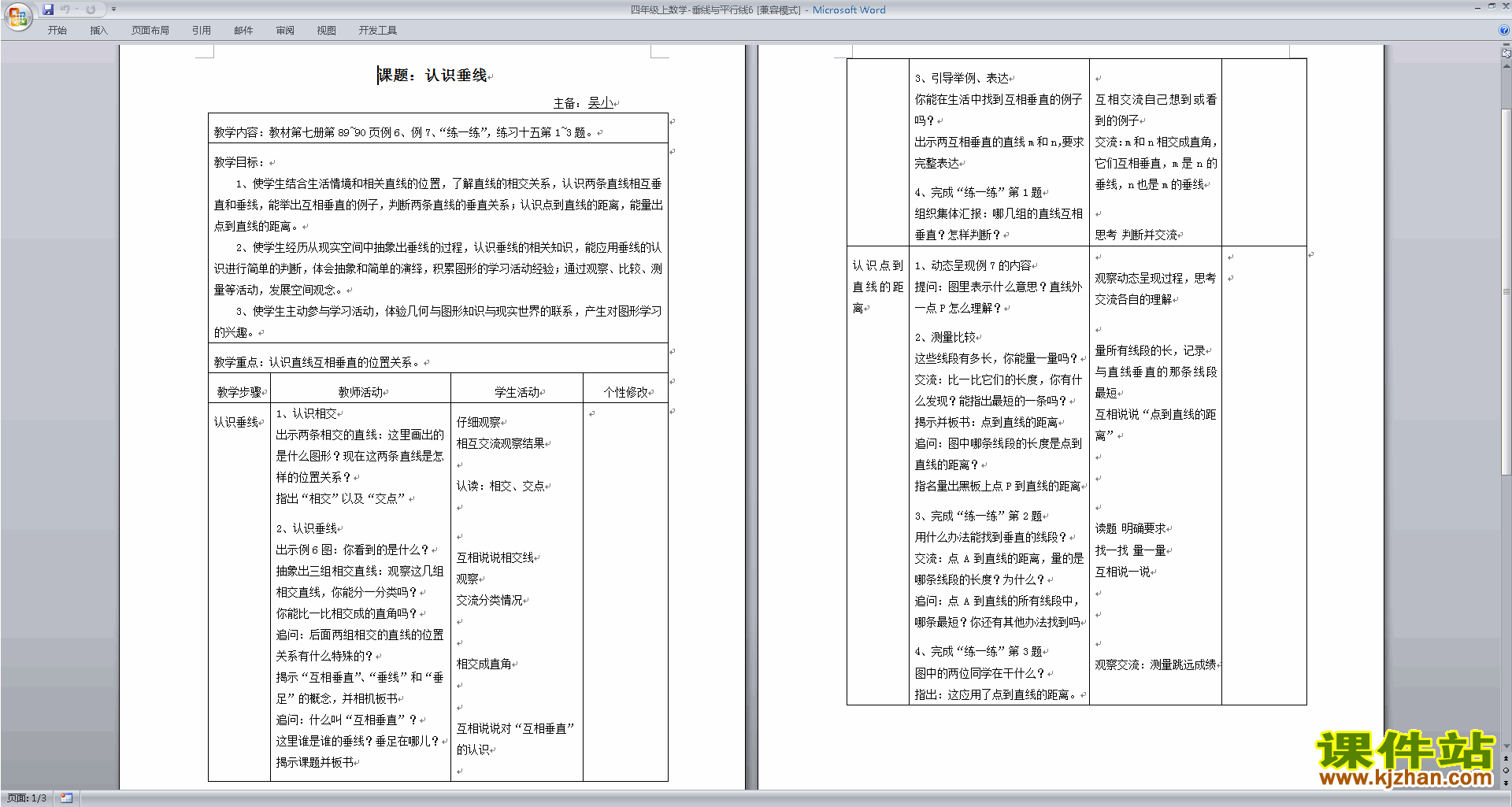Viewport: 1512px width, 807px height.
Task: Click the text 思考 判断并交流
Action: click(x=1136, y=235)
